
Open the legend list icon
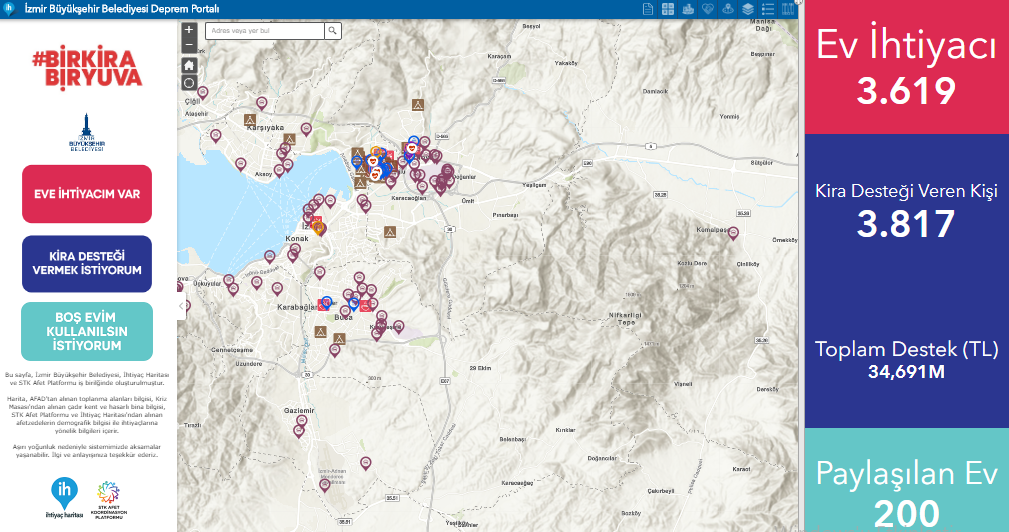point(767,9)
